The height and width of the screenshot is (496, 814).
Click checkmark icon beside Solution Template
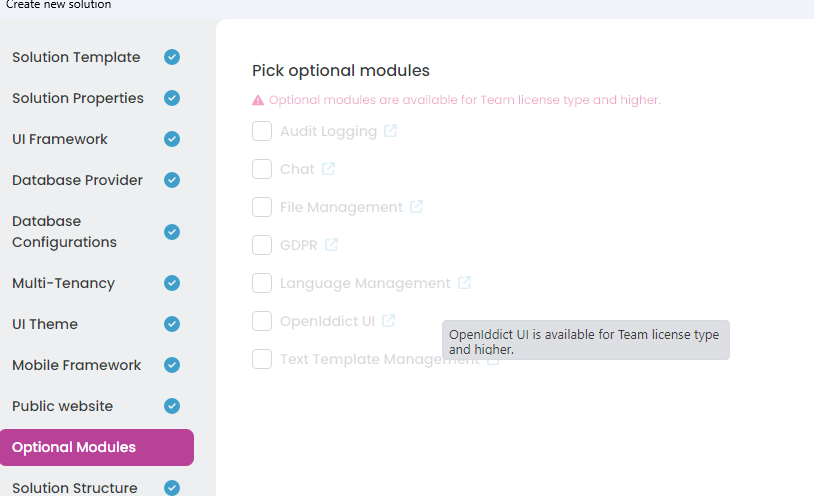point(172,57)
